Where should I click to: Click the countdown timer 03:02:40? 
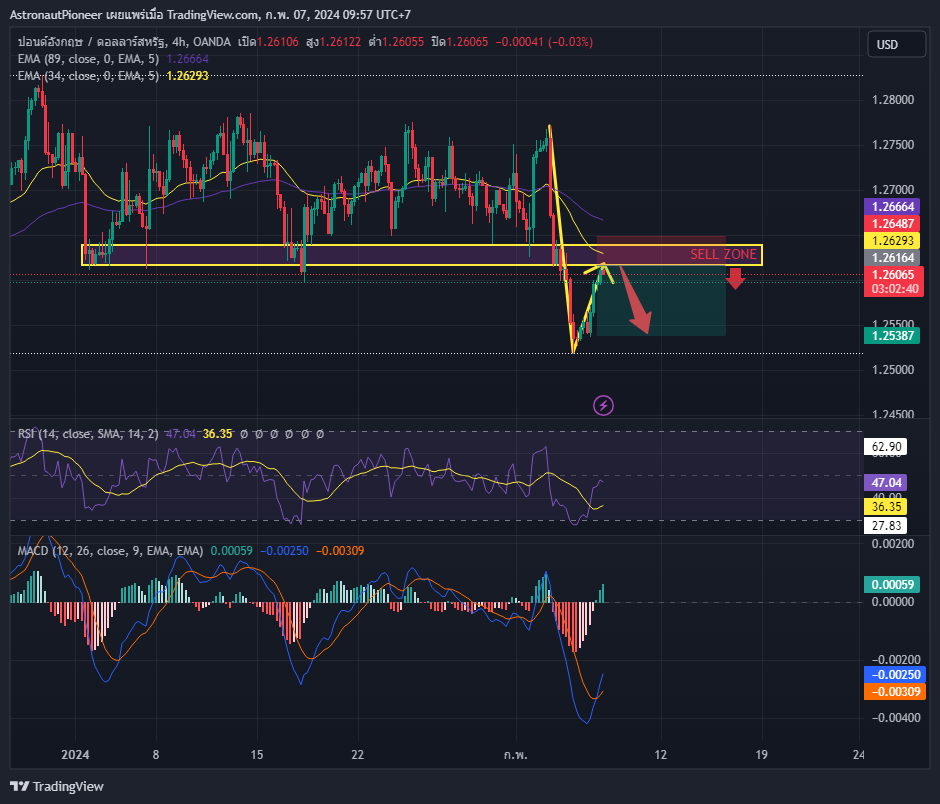[x=894, y=289]
